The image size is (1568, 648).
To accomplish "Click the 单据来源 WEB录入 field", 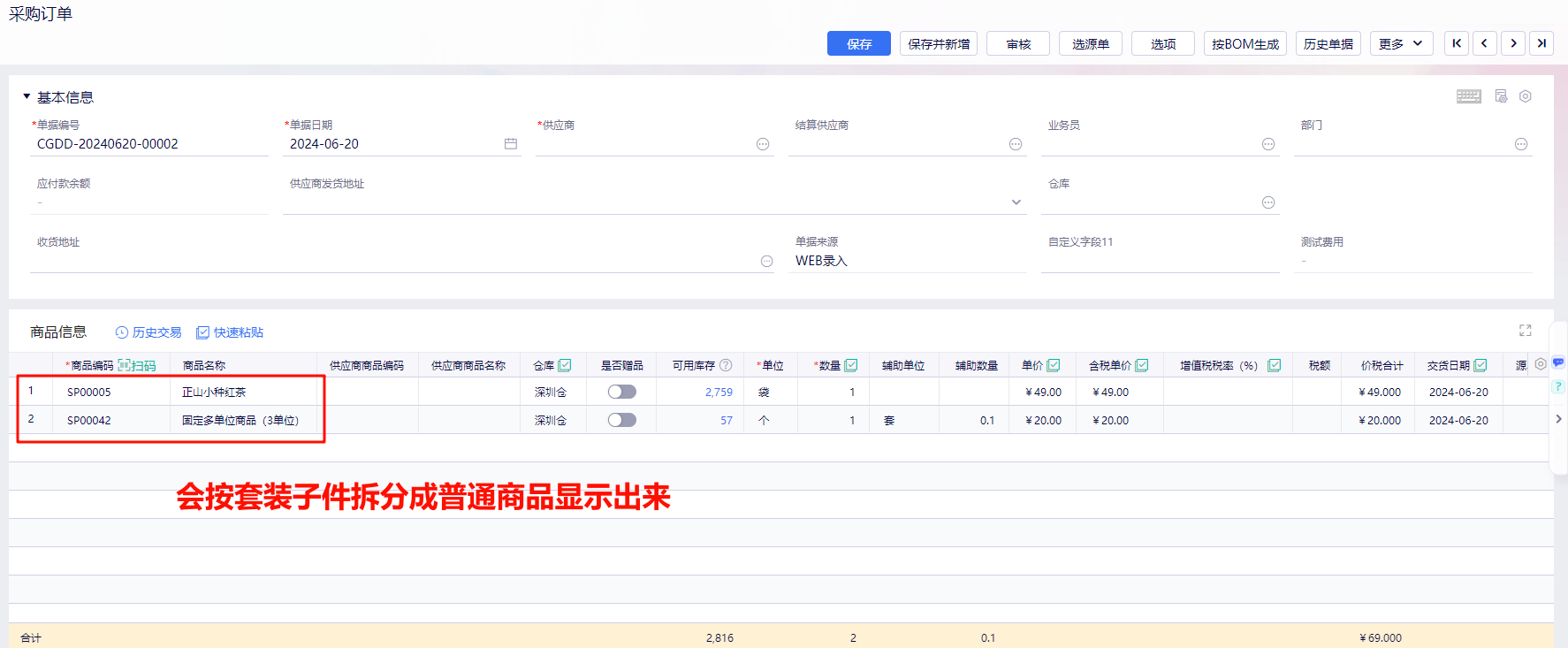I will tap(908, 261).
